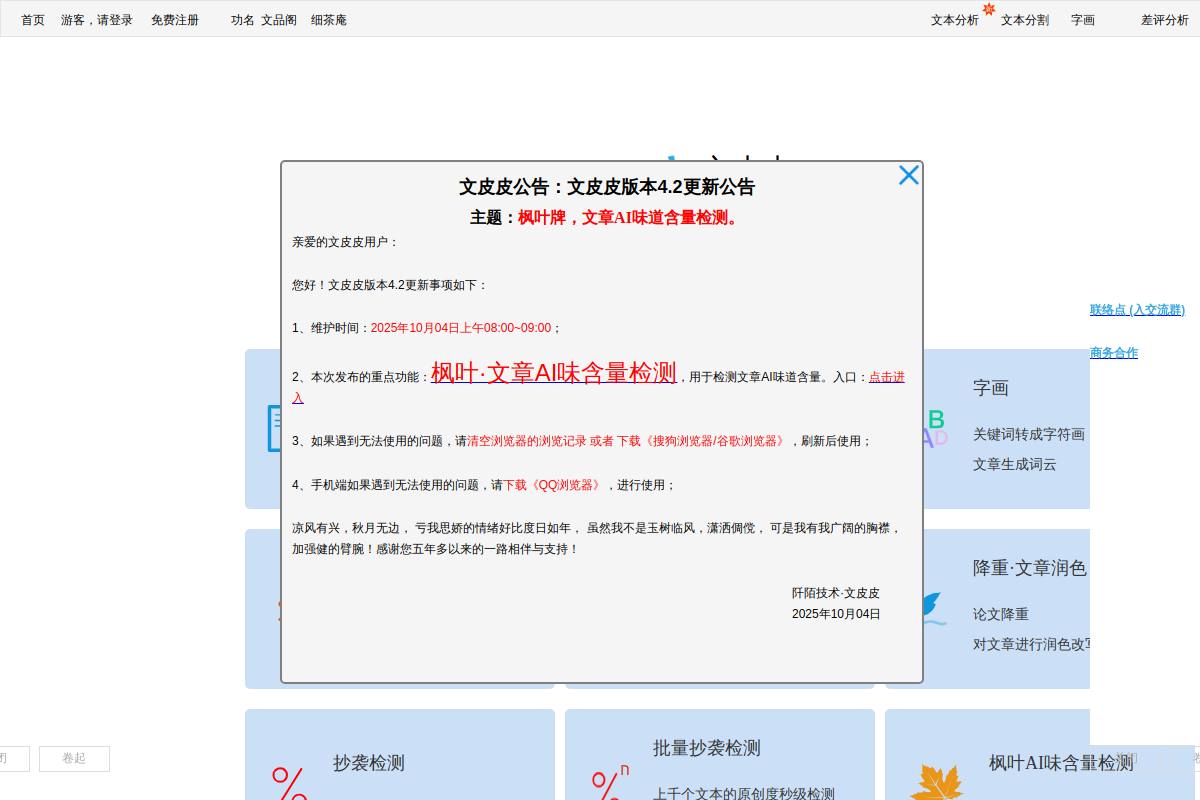Open the 字画 card title
This screenshot has width=1200, height=800.
point(991,388)
